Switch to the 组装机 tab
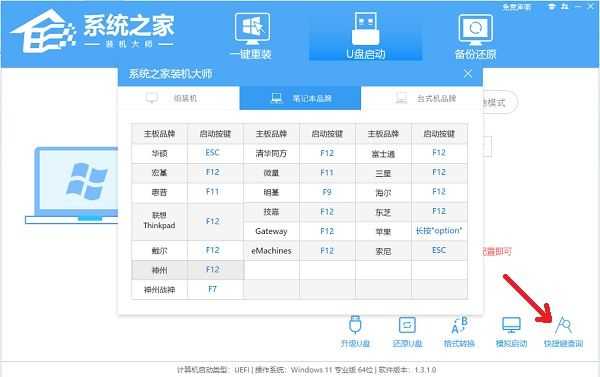 click(179, 98)
